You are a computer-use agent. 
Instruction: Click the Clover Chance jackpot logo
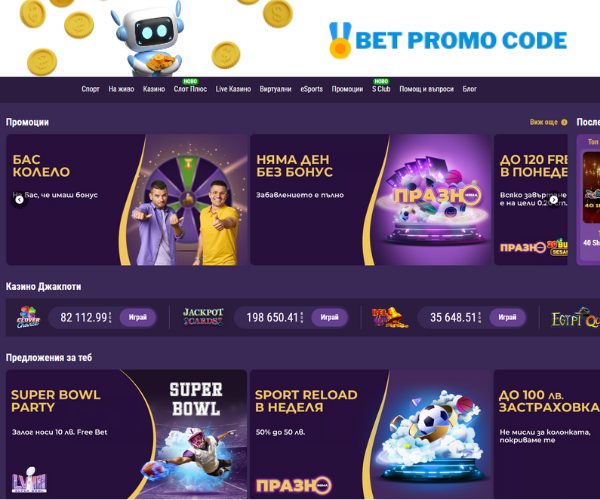coord(28,317)
